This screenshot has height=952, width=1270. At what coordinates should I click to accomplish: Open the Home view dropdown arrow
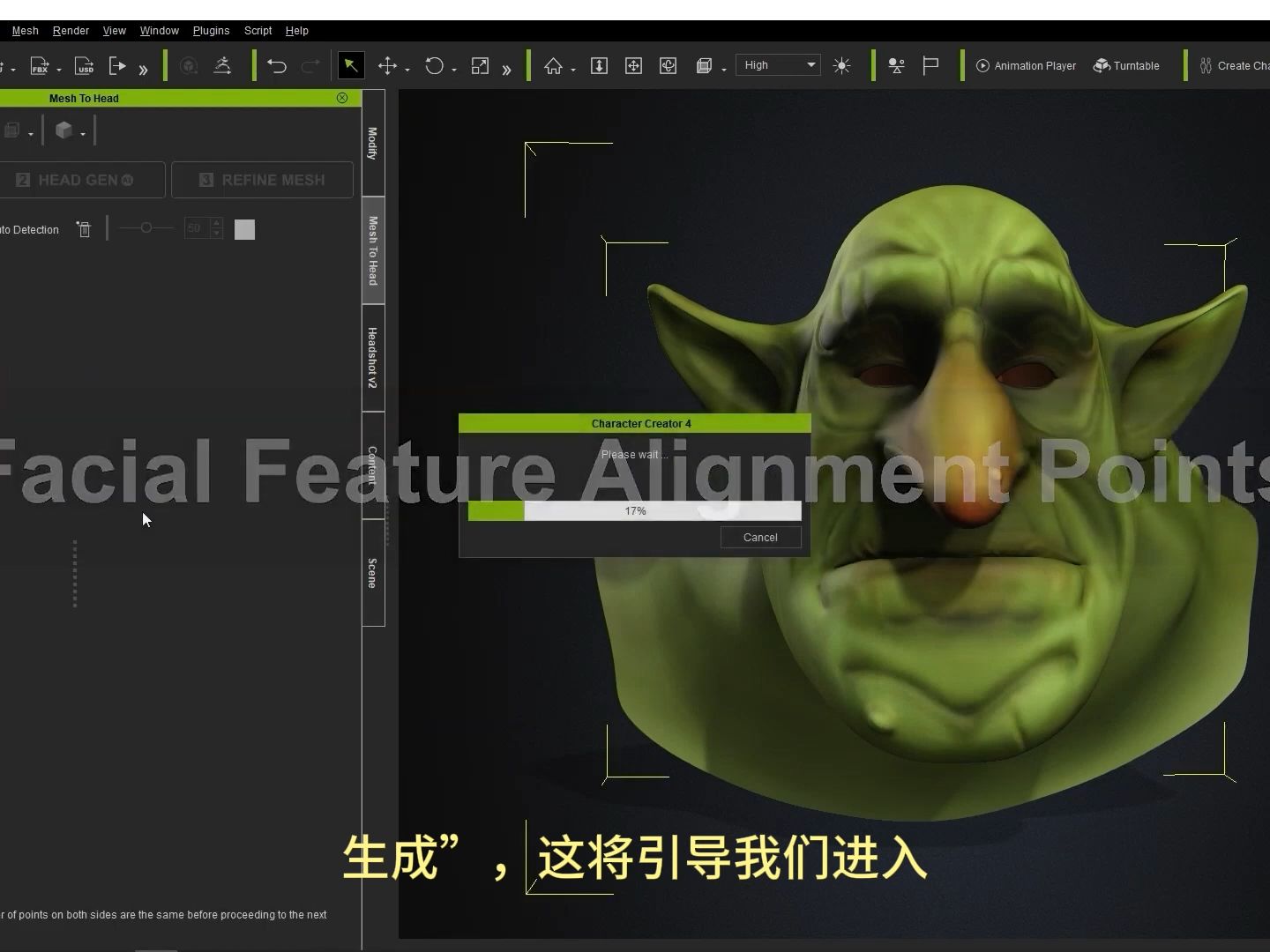click(x=573, y=70)
